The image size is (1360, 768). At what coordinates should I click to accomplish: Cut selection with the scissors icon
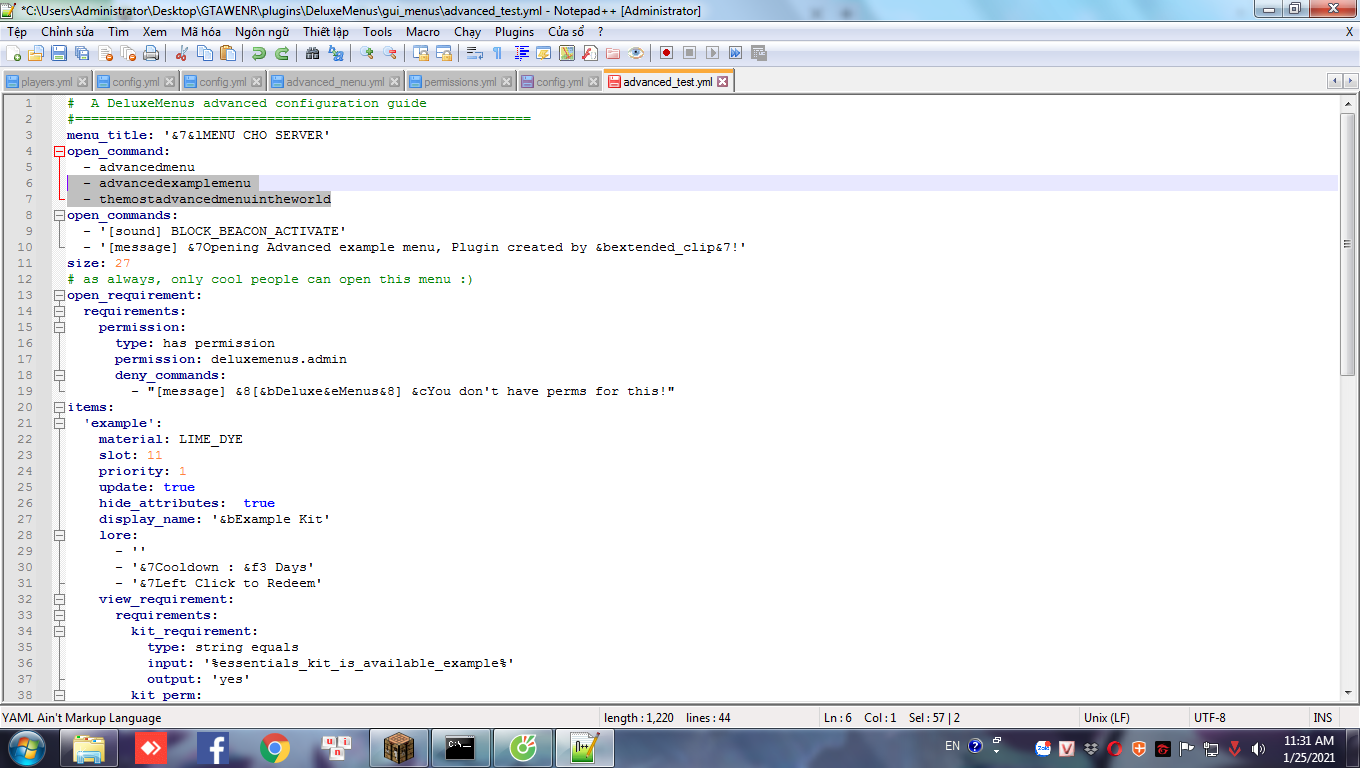coord(182,53)
